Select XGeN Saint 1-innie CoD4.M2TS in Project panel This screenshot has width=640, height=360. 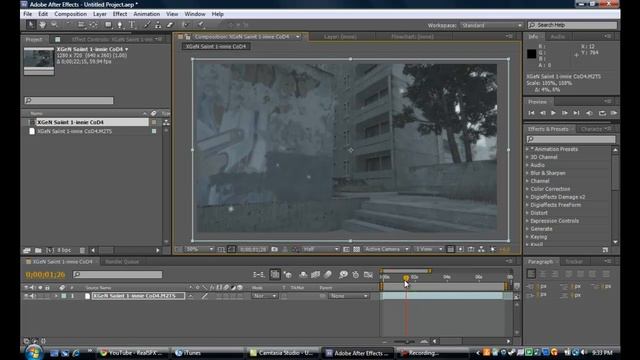(x=74, y=131)
